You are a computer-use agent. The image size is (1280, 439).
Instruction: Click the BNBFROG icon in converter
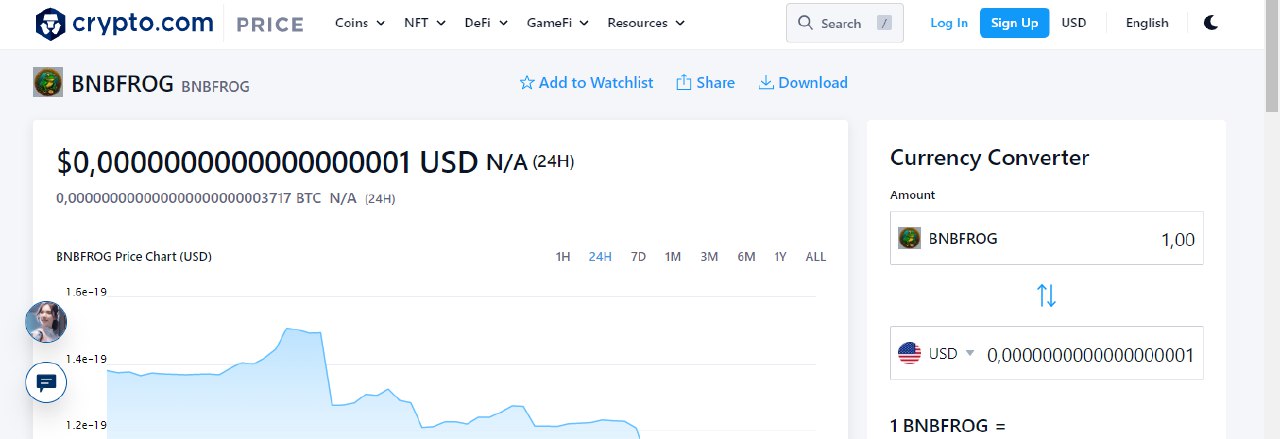tap(909, 238)
